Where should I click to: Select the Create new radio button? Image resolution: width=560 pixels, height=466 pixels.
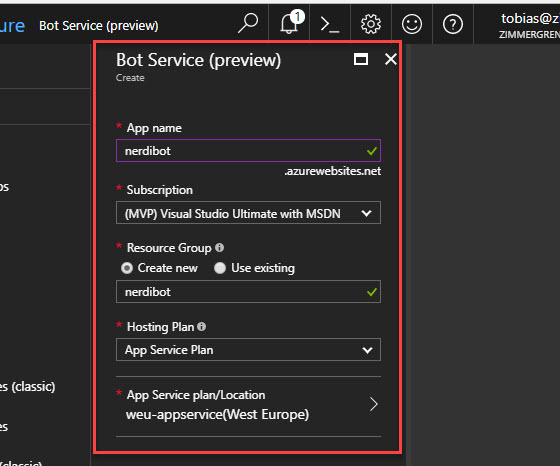127,268
